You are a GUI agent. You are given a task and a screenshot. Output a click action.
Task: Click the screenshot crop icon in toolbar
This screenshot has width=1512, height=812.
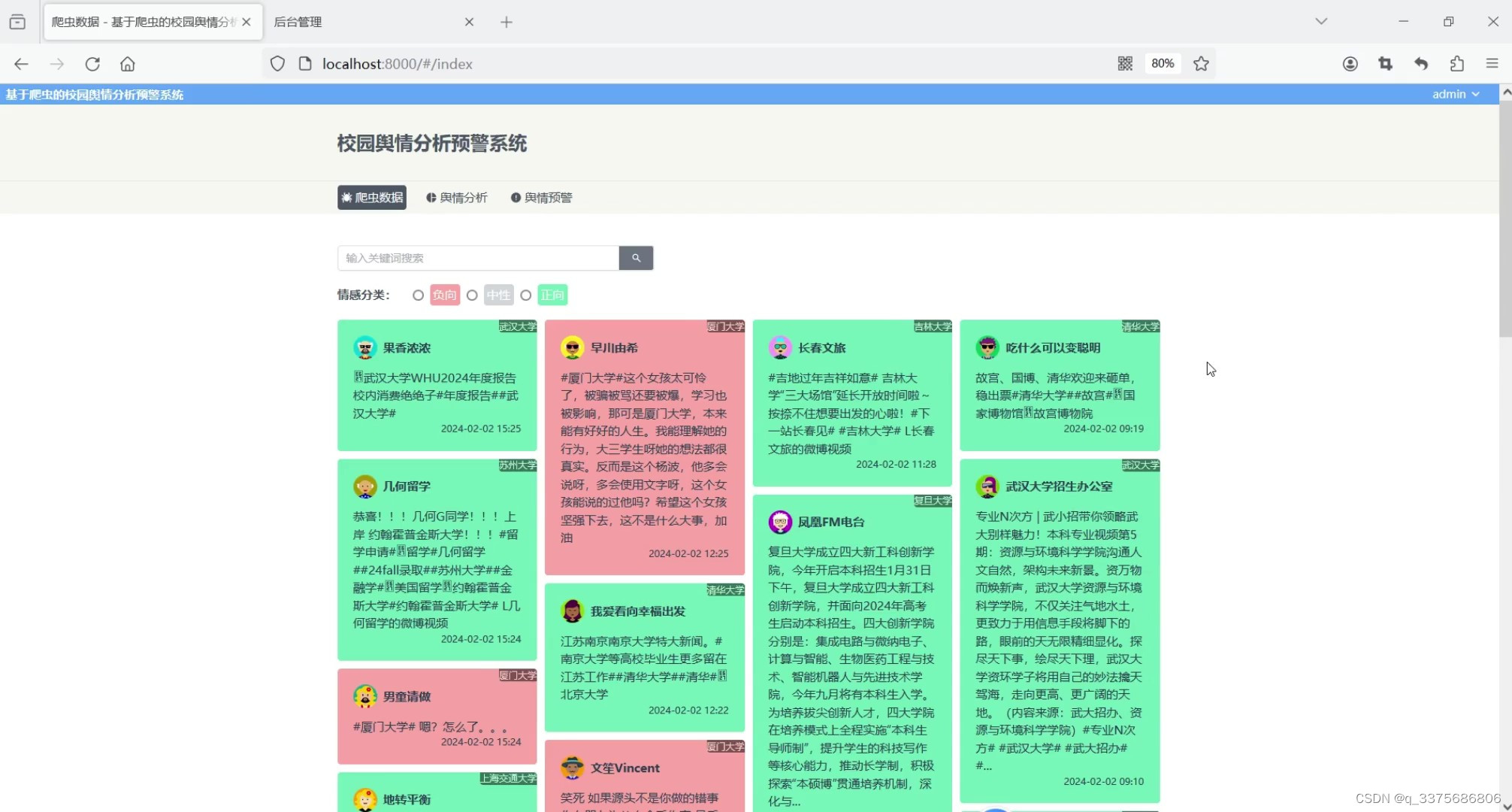(x=1385, y=64)
